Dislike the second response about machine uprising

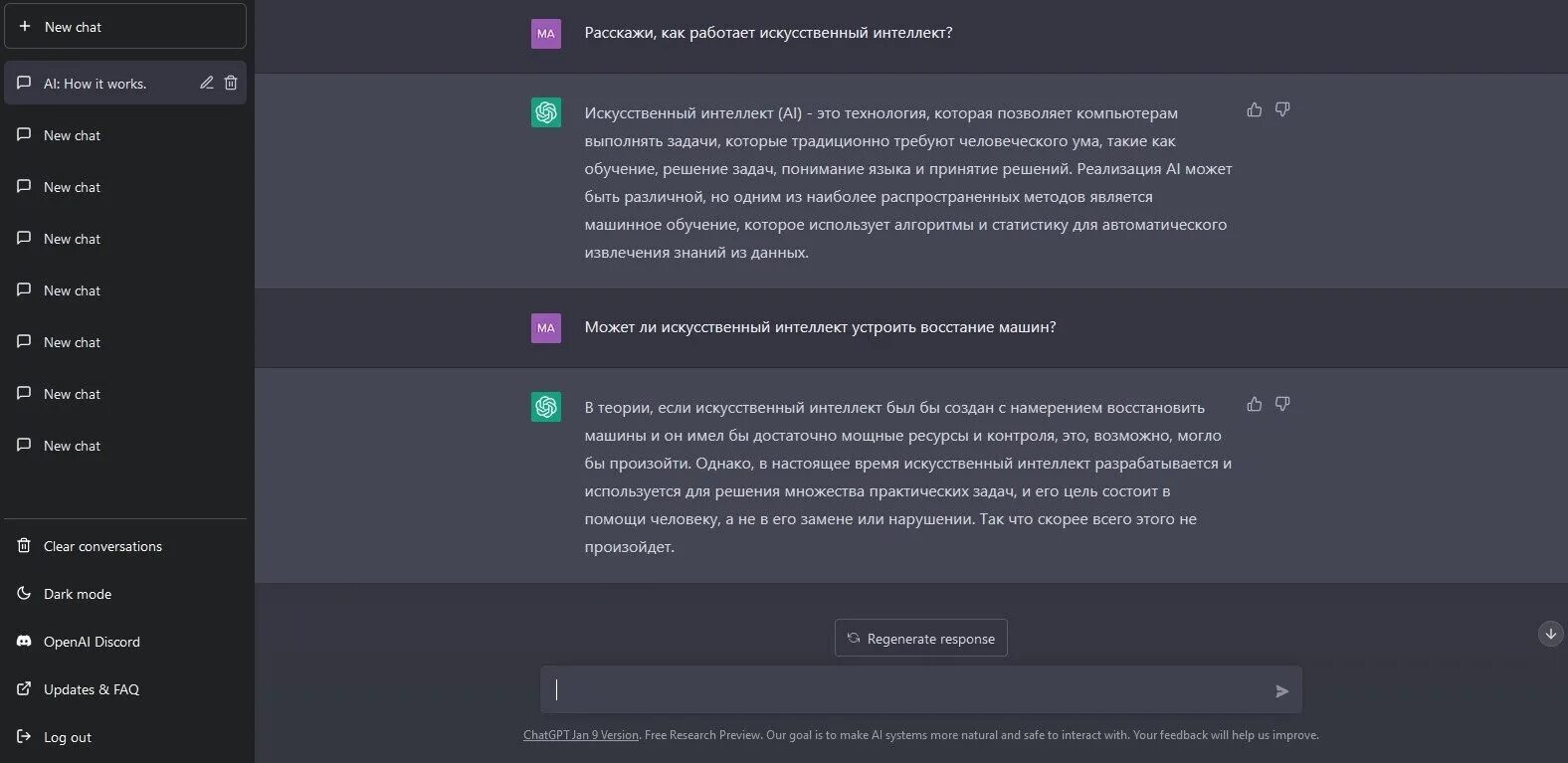click(1282, 404)
